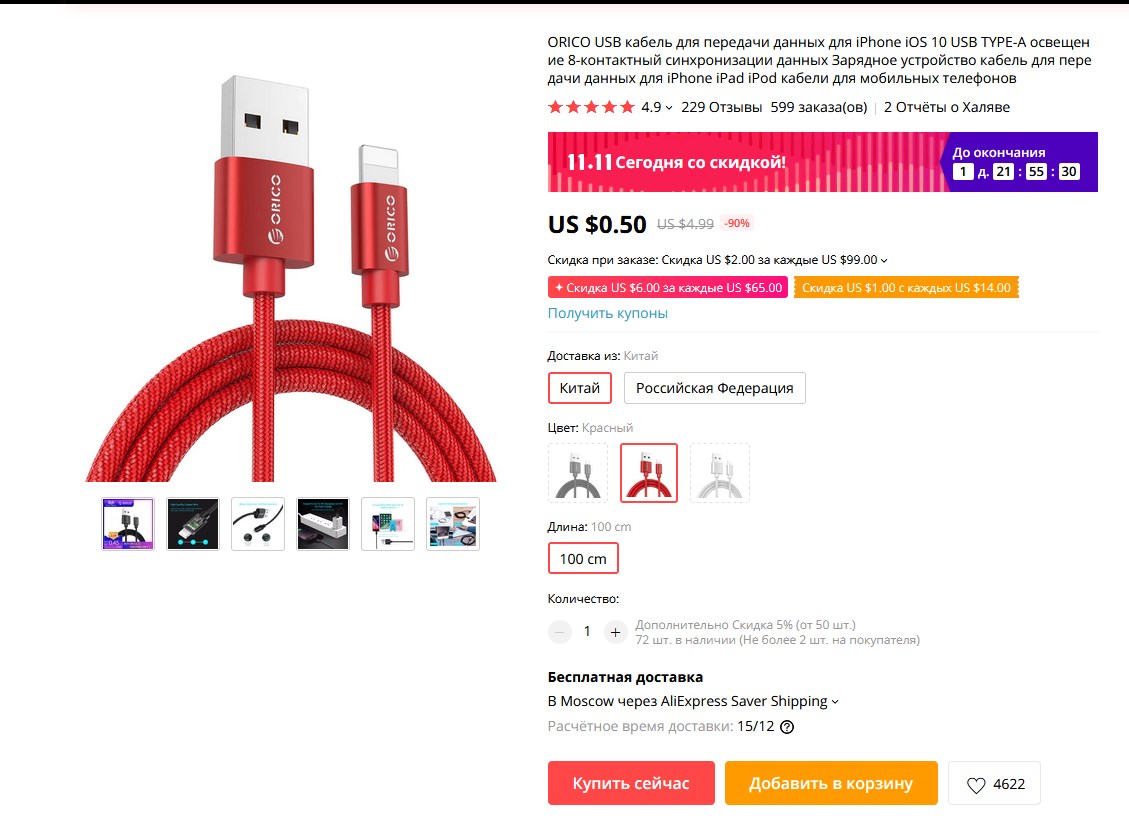Click the delivery time question mark icon
This screenshot has width=1129, height=819.
pyautogui.click(x=787, y=727)
